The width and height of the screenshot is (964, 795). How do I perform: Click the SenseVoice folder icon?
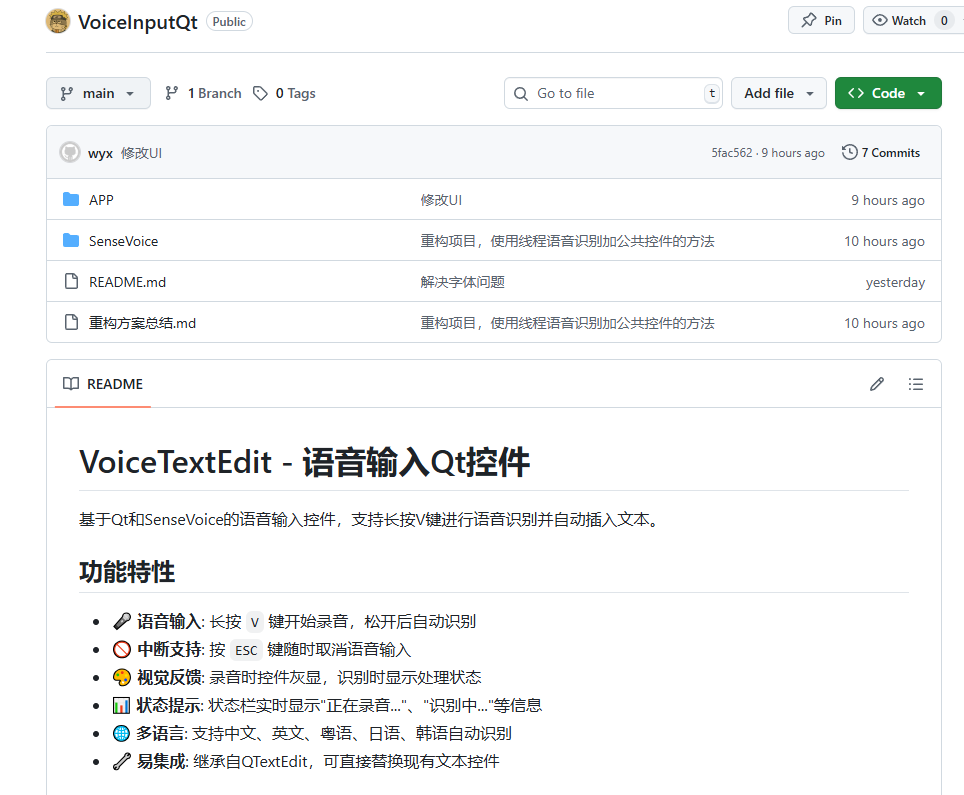pos(71,240)
